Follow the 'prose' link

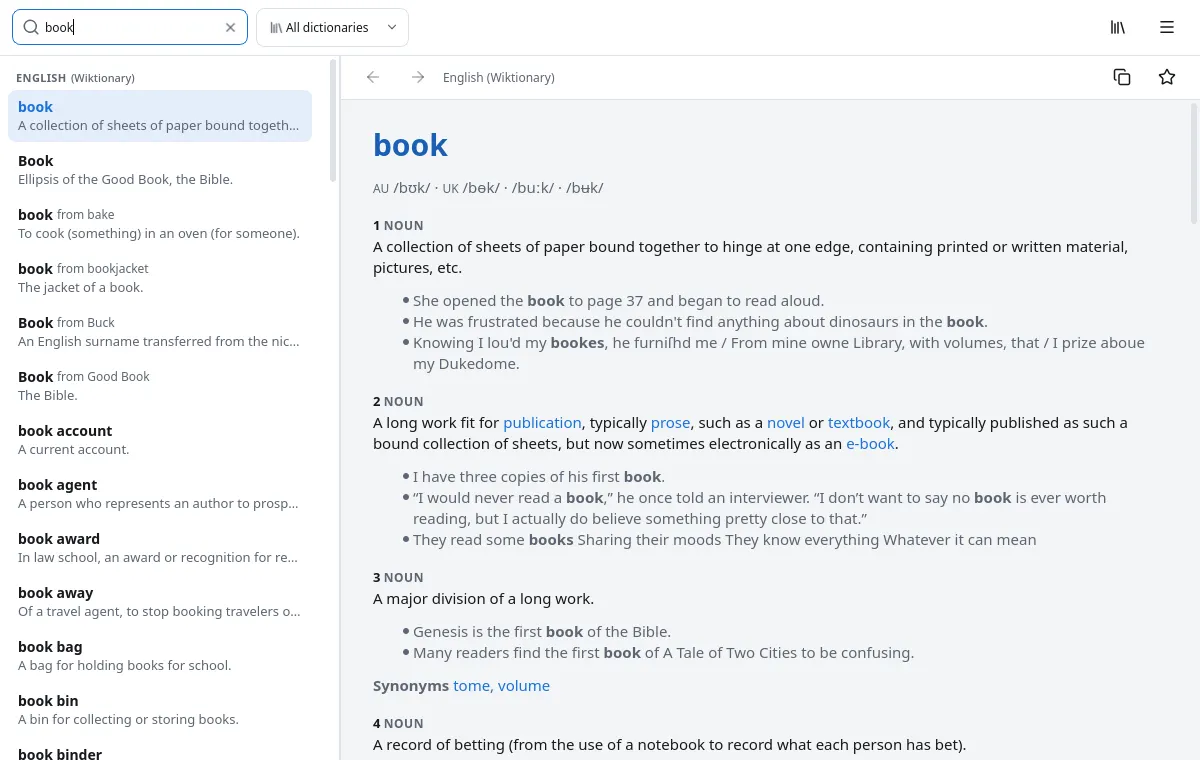[x=670, y=423]
